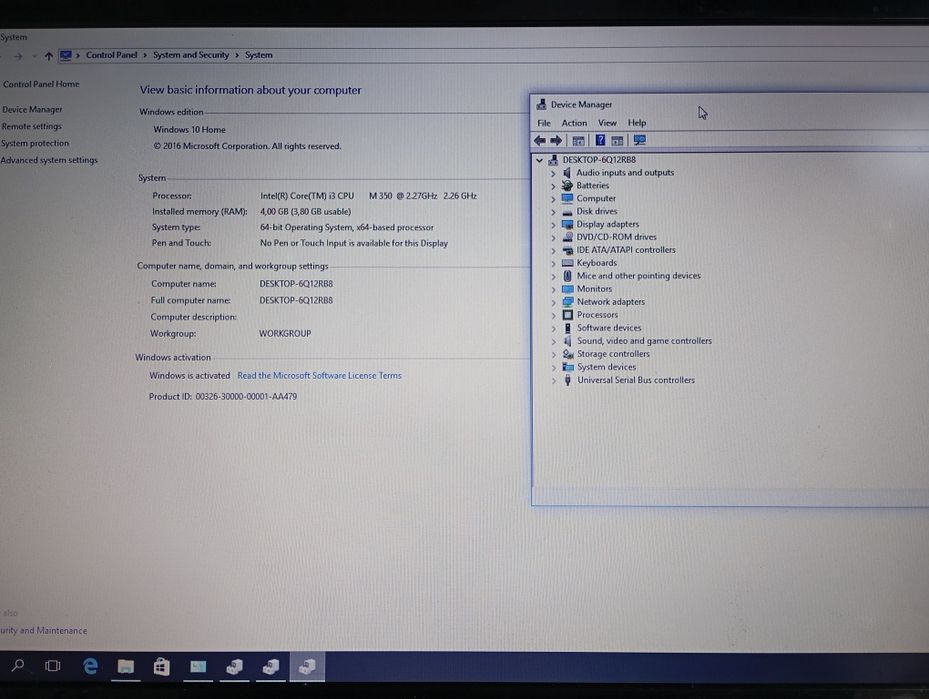
Task: Expand the Batteries chevron
Action: tap(553, 186)
